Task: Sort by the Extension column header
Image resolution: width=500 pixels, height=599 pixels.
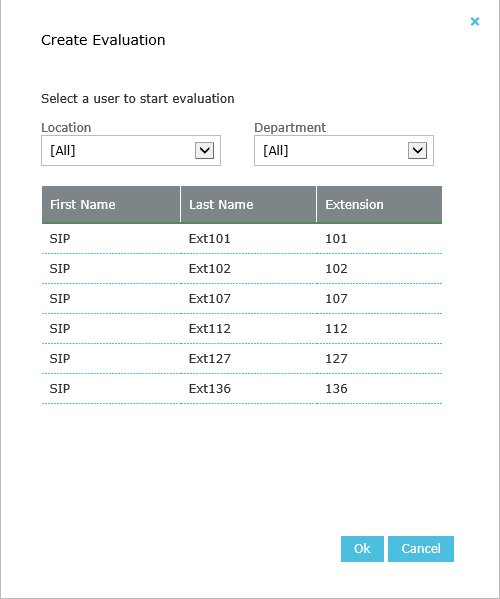Action: click(x=379, y=204)
